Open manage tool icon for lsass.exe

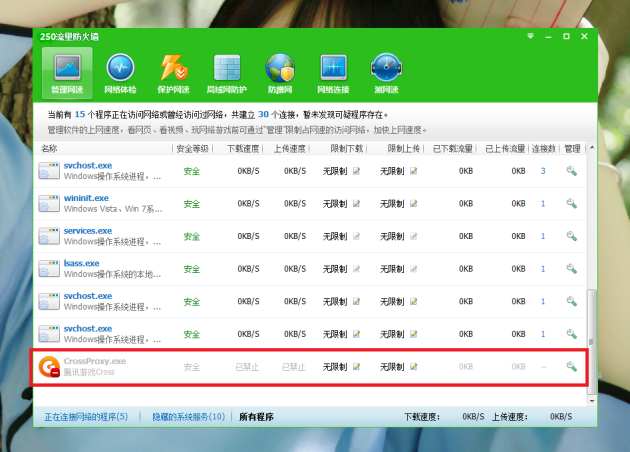571,269
